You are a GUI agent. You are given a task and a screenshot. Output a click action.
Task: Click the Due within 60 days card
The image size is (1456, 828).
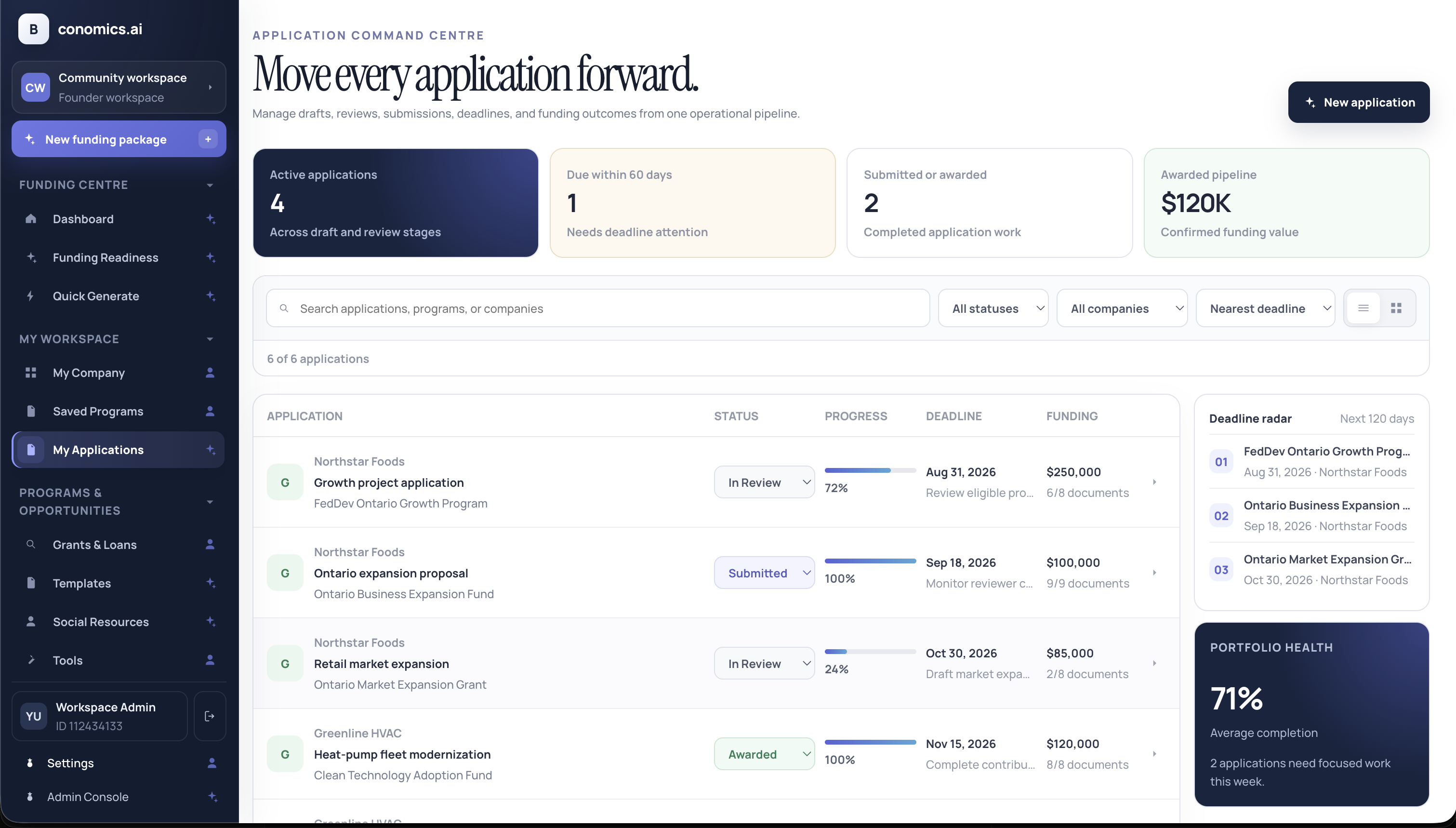(692, 203)
